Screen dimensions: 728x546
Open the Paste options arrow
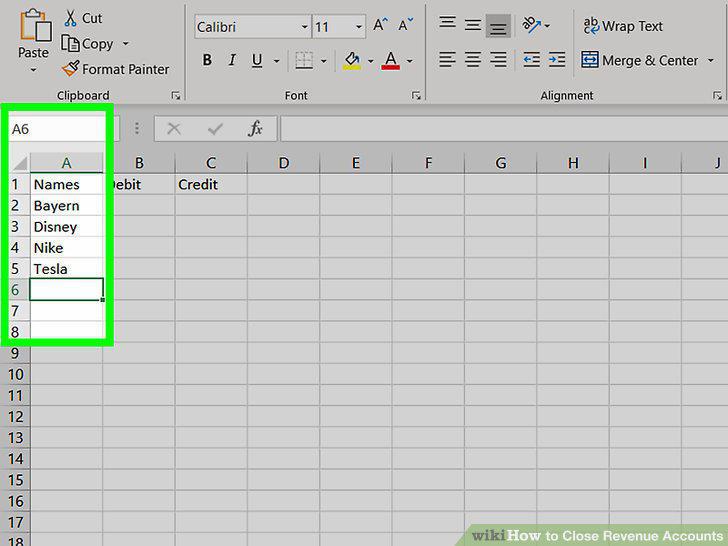point(33,70)
